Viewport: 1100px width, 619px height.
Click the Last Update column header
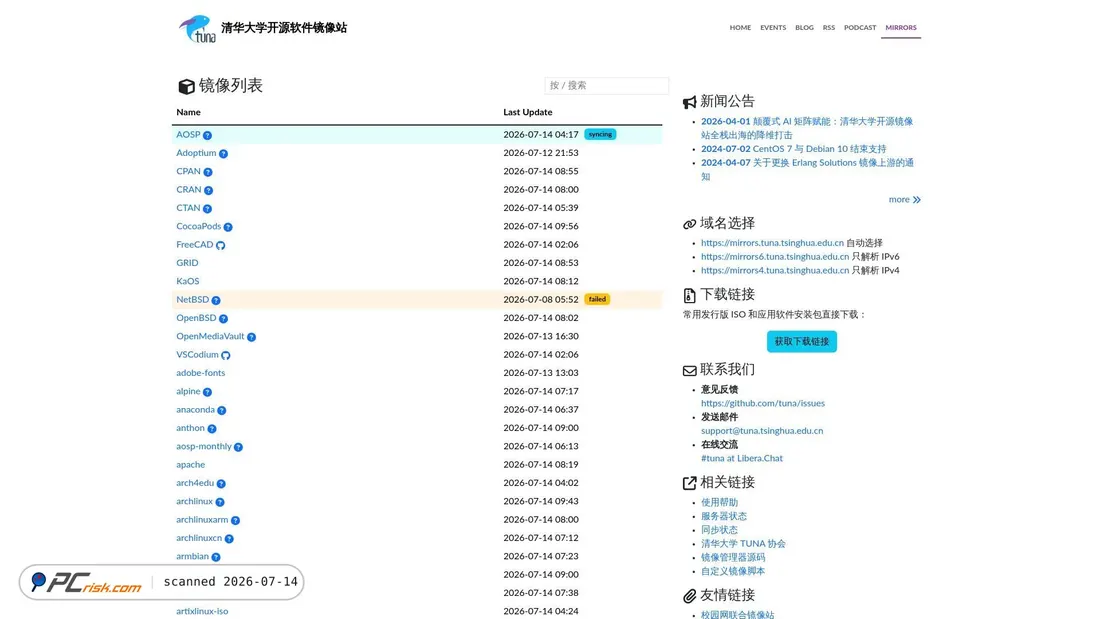coord(528,112)
